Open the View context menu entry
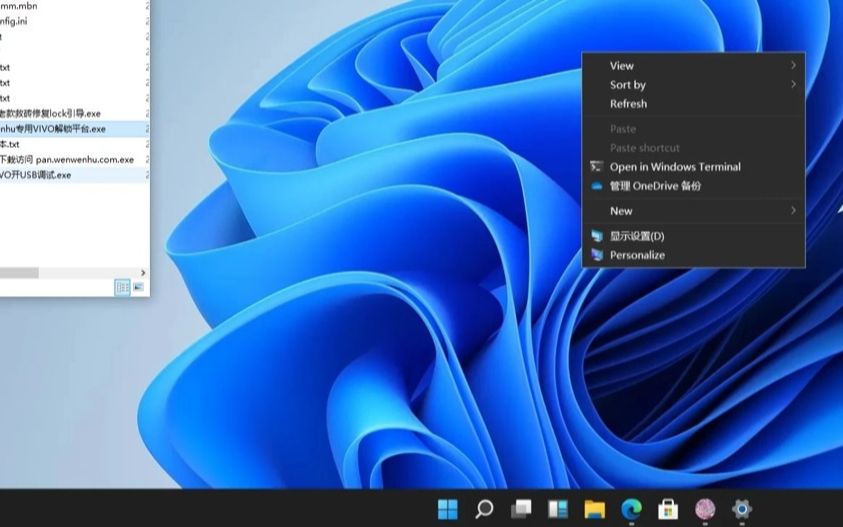 (694, 66)
